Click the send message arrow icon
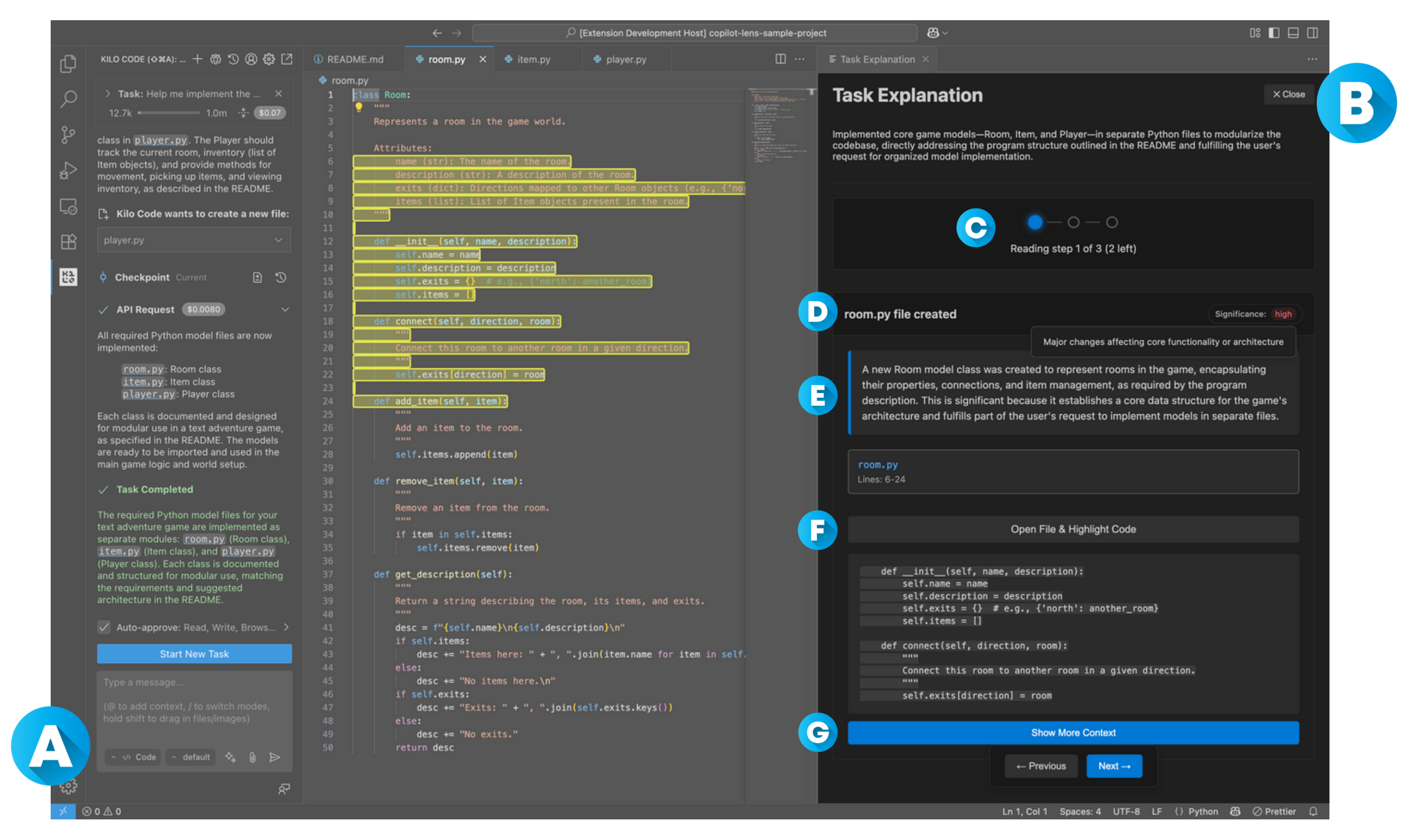 pyautogui.click(x=275, y=758)
